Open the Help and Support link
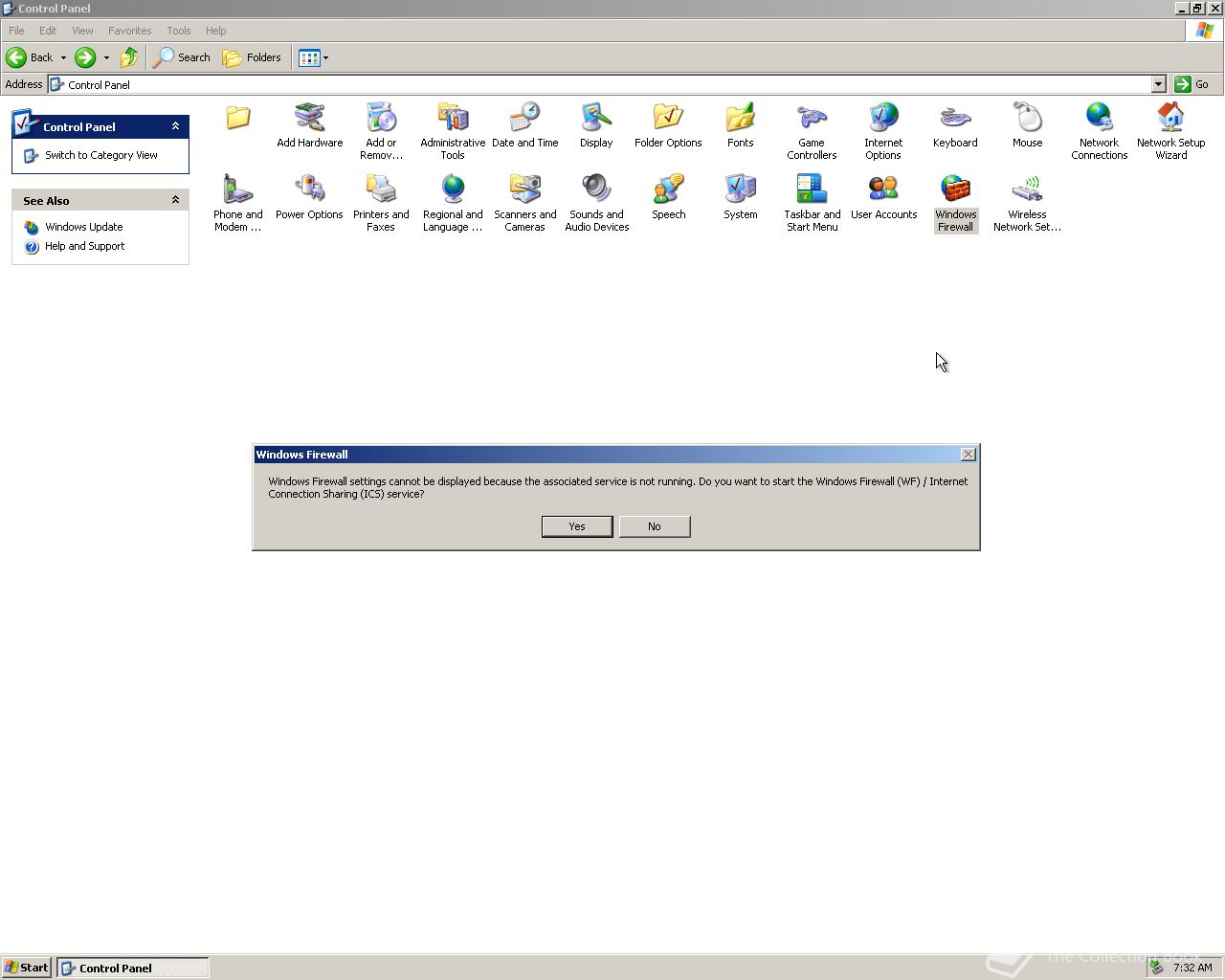Screen dimensions: 1225x980 85,246
